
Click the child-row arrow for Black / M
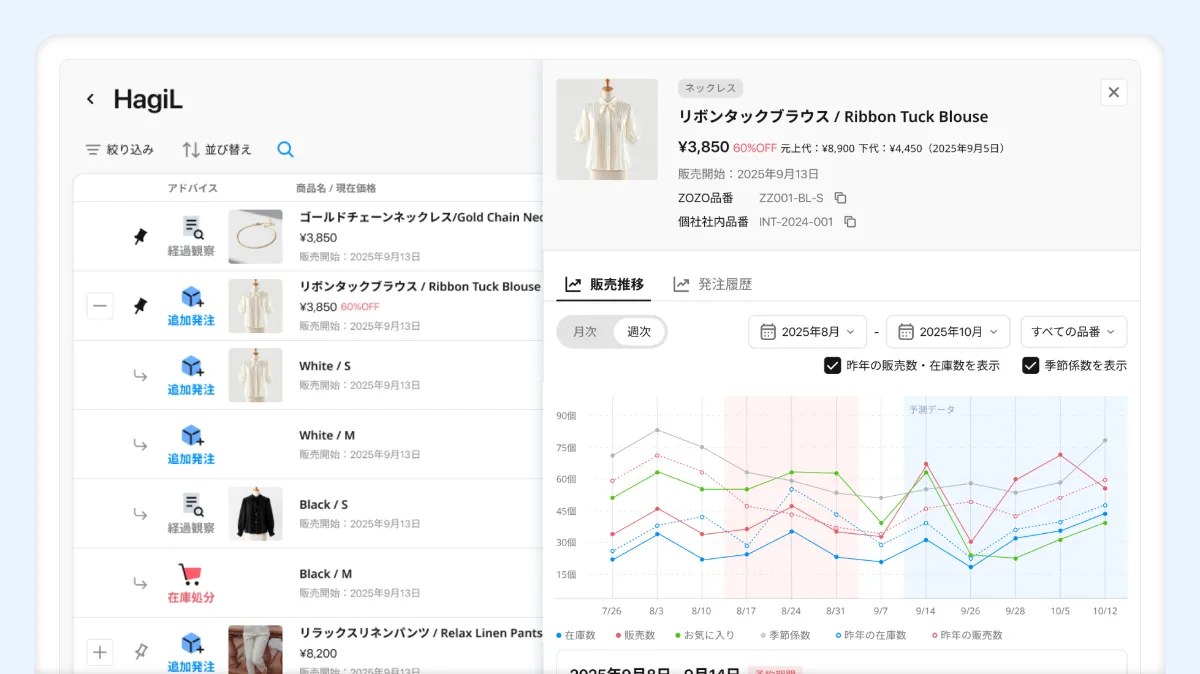140,583
